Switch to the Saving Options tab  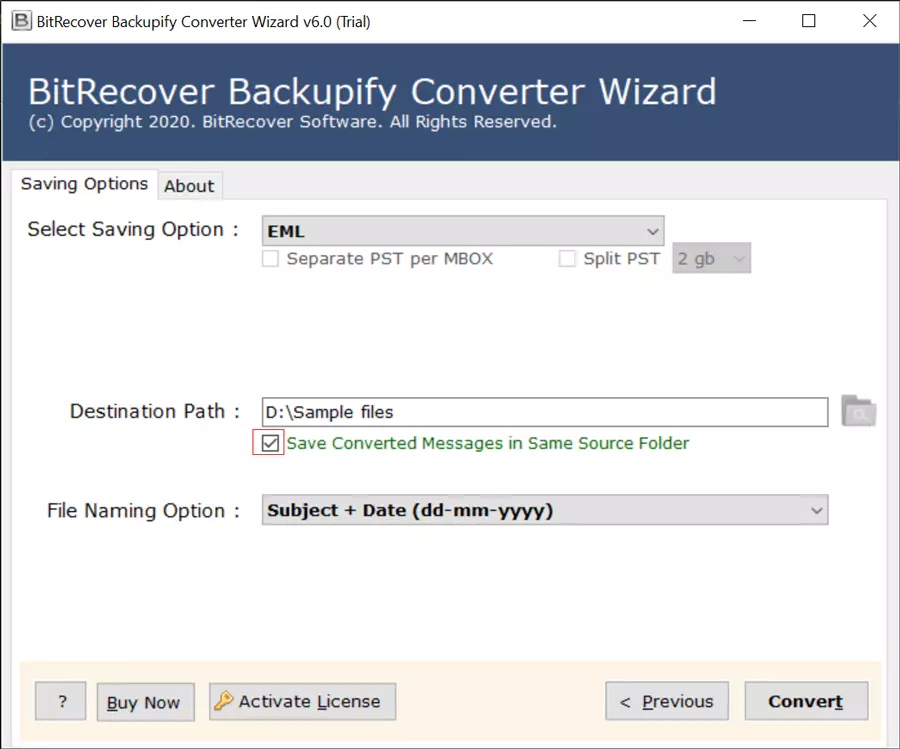[x=84, y=184]
